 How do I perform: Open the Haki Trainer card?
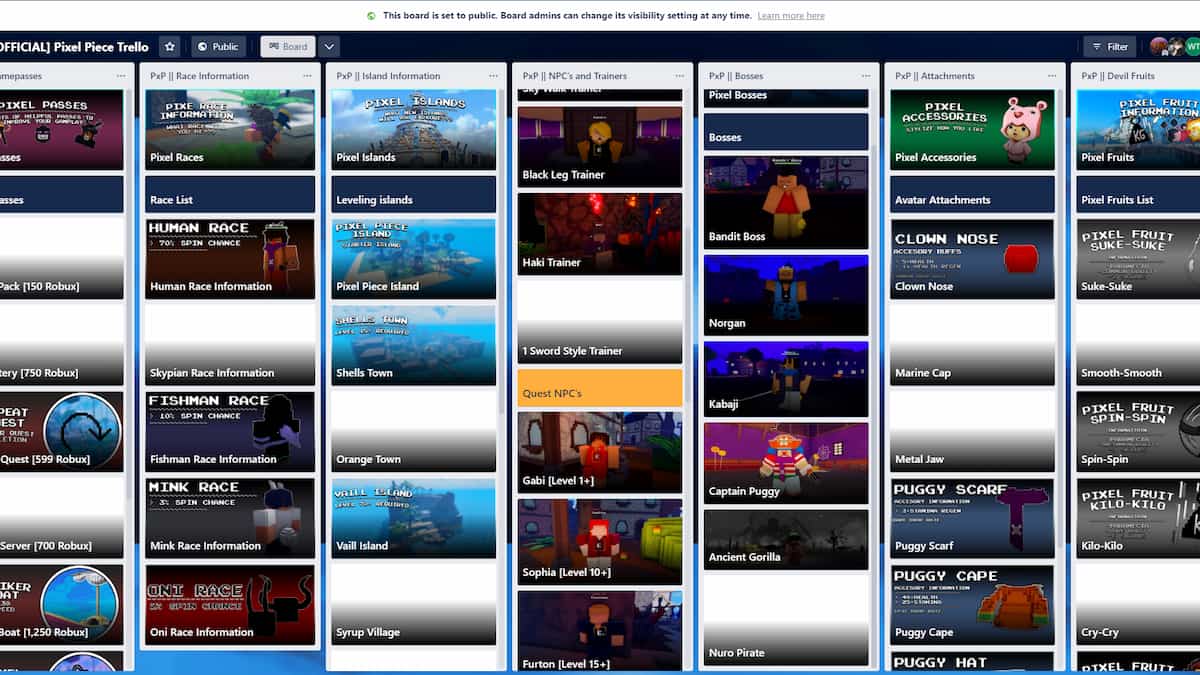(x=600, y=234)
